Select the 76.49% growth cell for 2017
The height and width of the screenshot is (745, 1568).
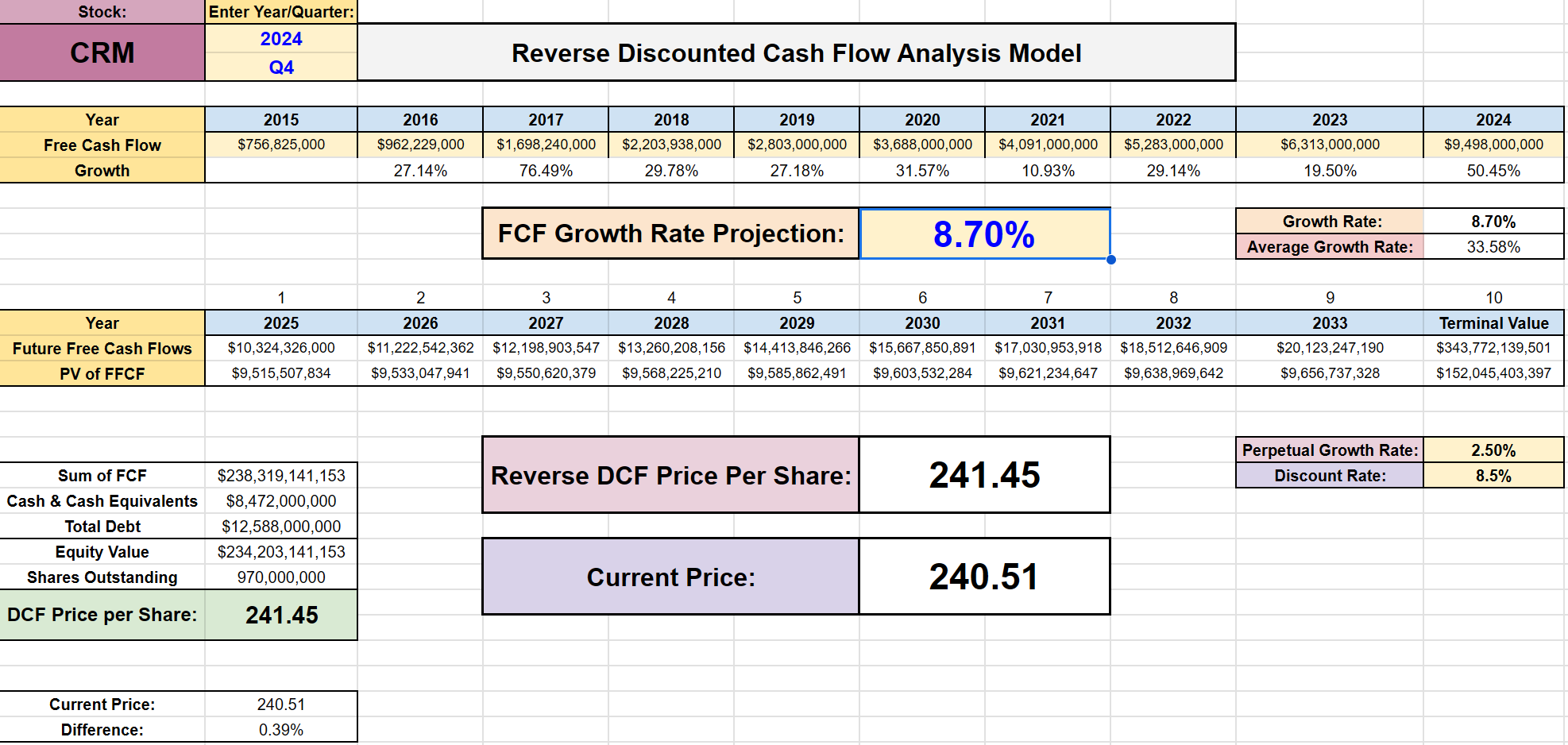[x=546, y=171]
